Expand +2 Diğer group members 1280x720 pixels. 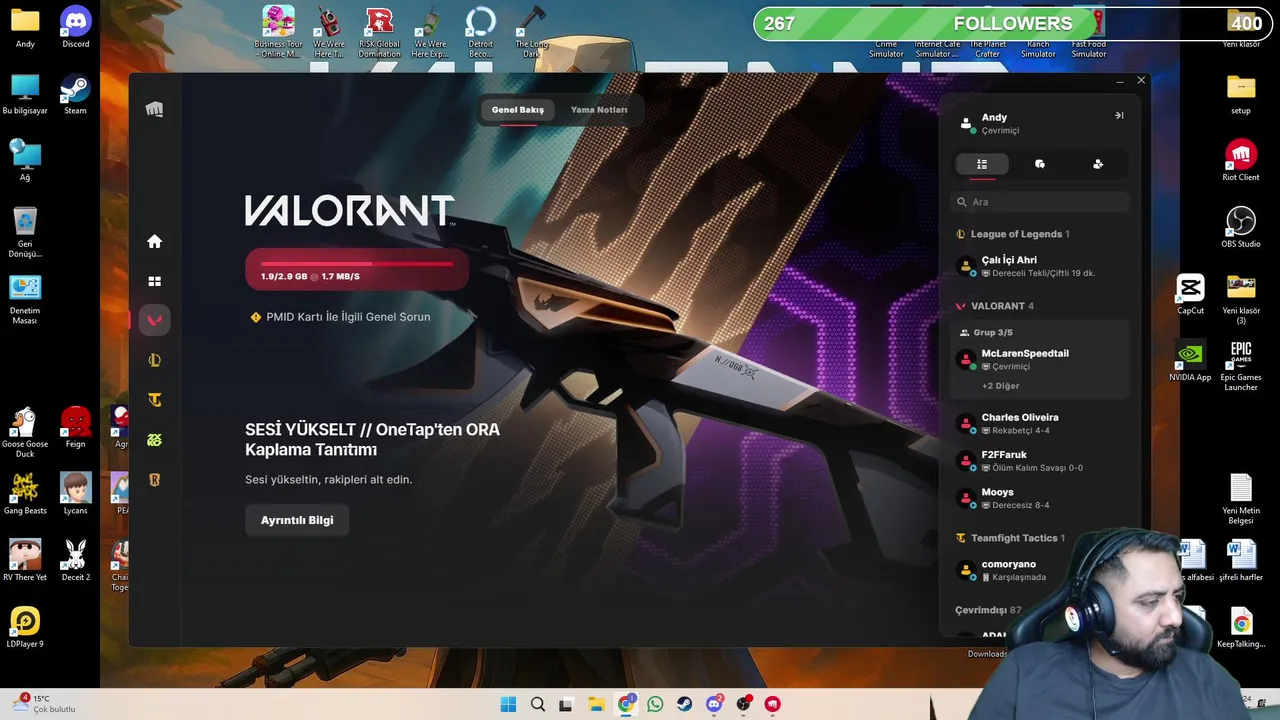point(1001,386)
